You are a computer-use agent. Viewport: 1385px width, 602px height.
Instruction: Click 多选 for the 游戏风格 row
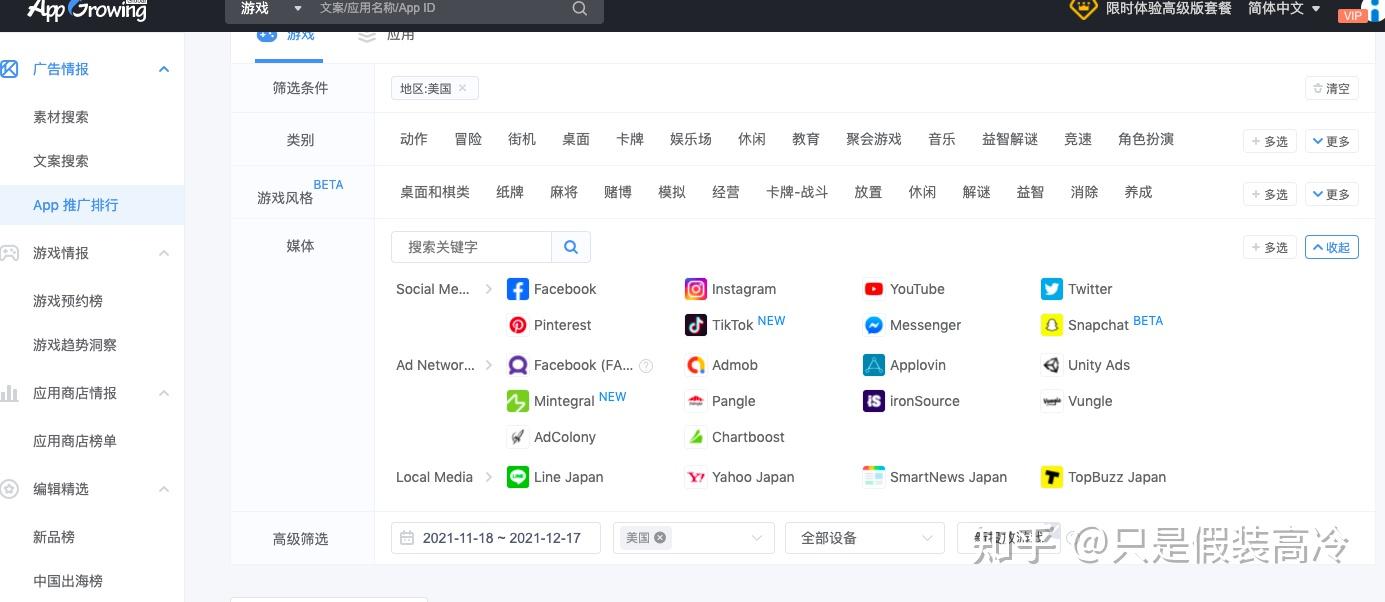click(1269, 194)
